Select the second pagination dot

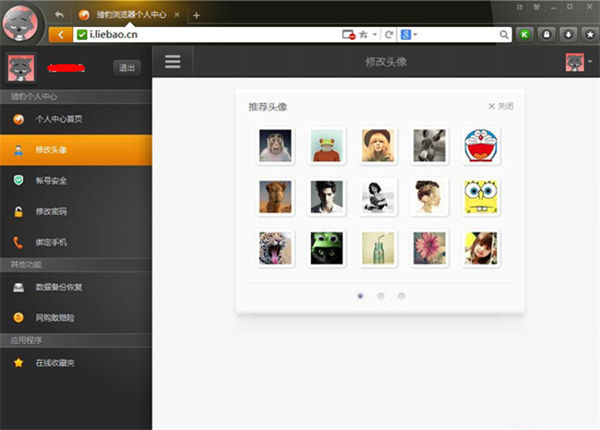[x=381, y=296]
